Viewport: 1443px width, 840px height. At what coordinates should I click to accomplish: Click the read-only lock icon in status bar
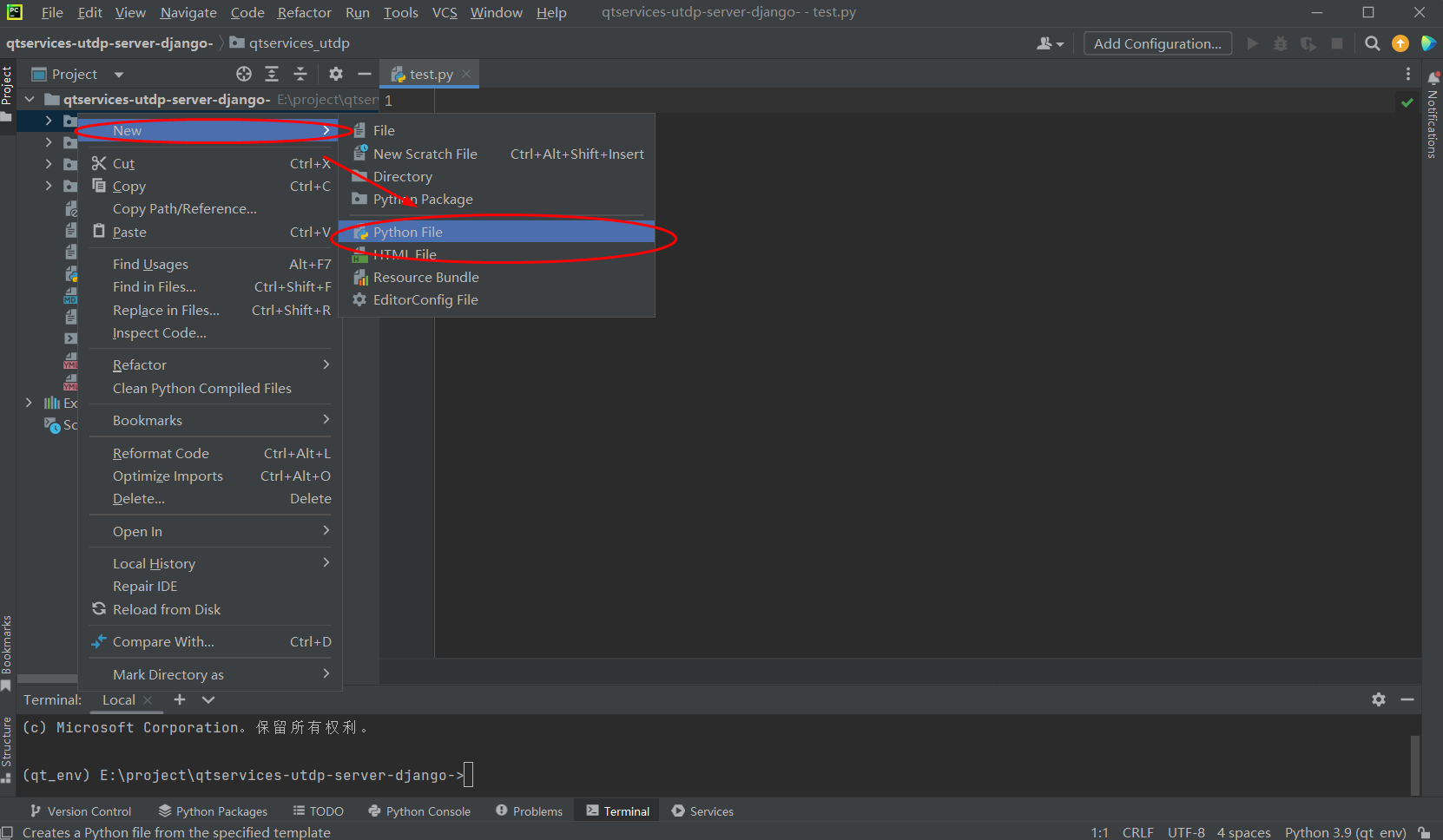point(1424,832)
